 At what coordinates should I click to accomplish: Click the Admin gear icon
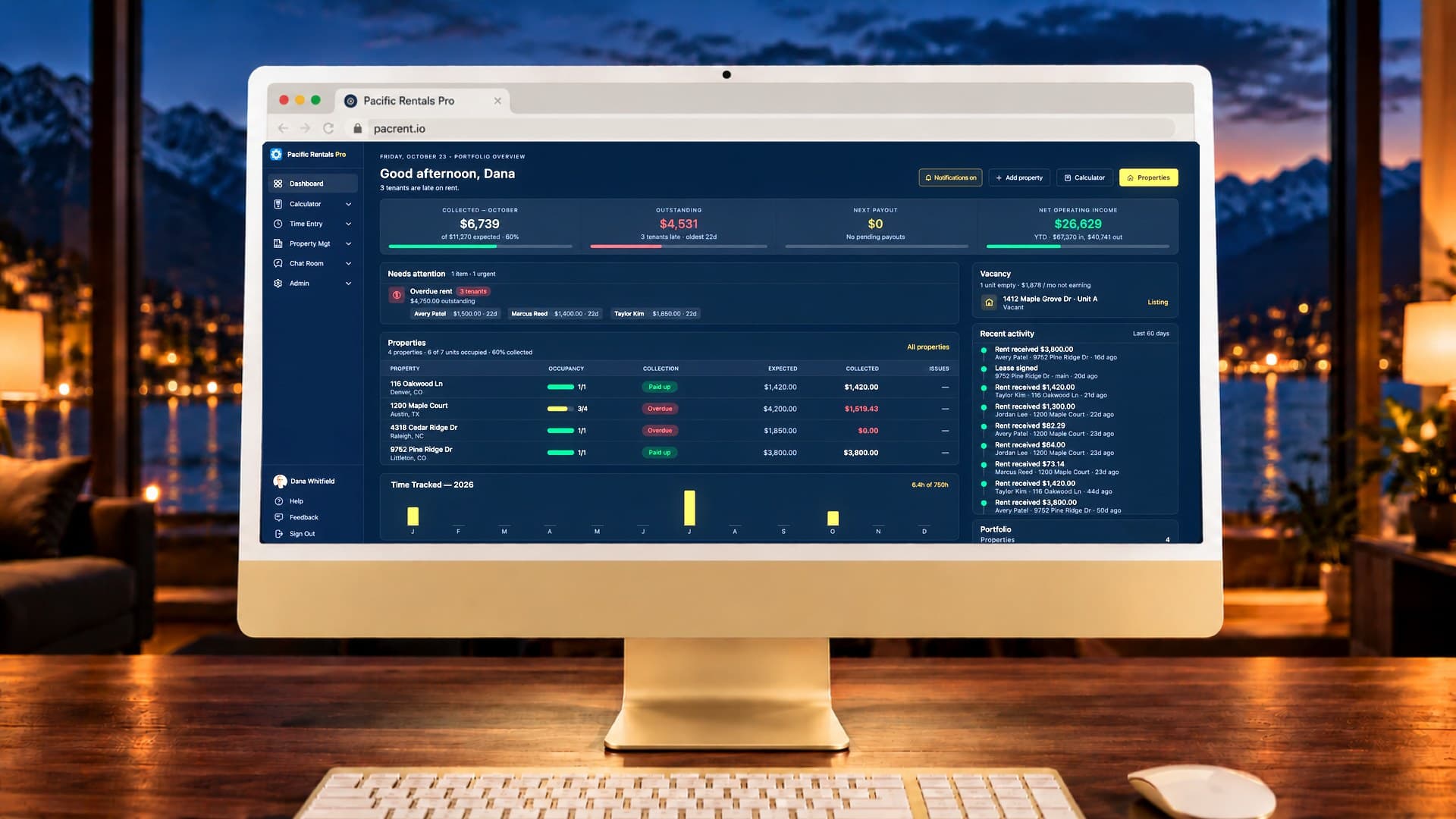(x=278, y=283)
